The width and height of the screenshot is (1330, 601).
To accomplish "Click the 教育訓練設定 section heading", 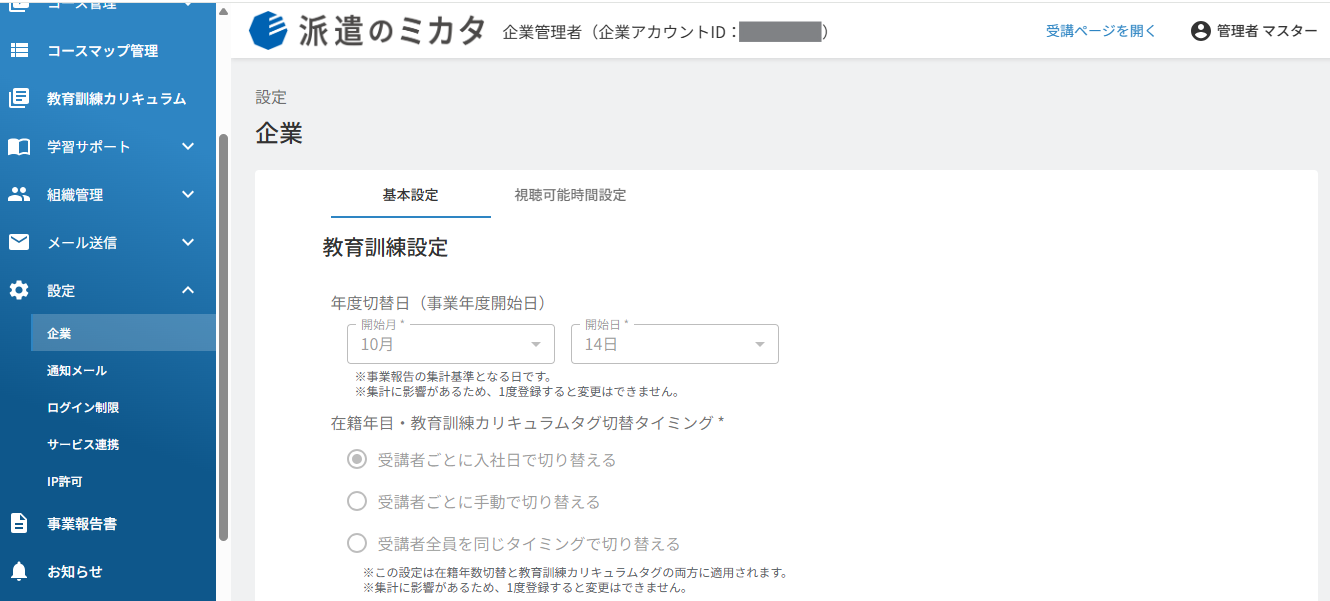I will pyautogui.click(x=386, y=247).
